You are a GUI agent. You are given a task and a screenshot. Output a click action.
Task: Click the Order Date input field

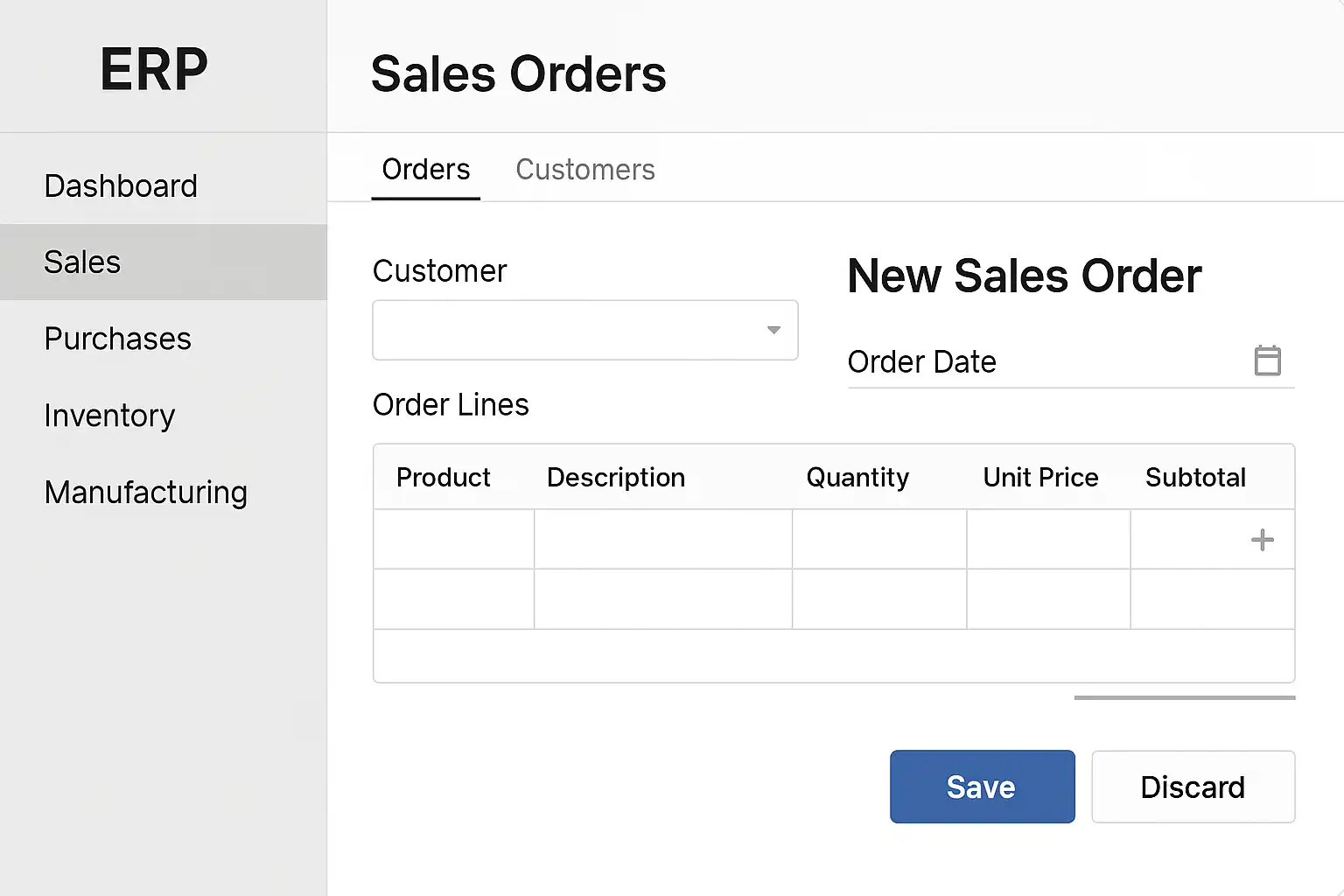coord(1041,362)
